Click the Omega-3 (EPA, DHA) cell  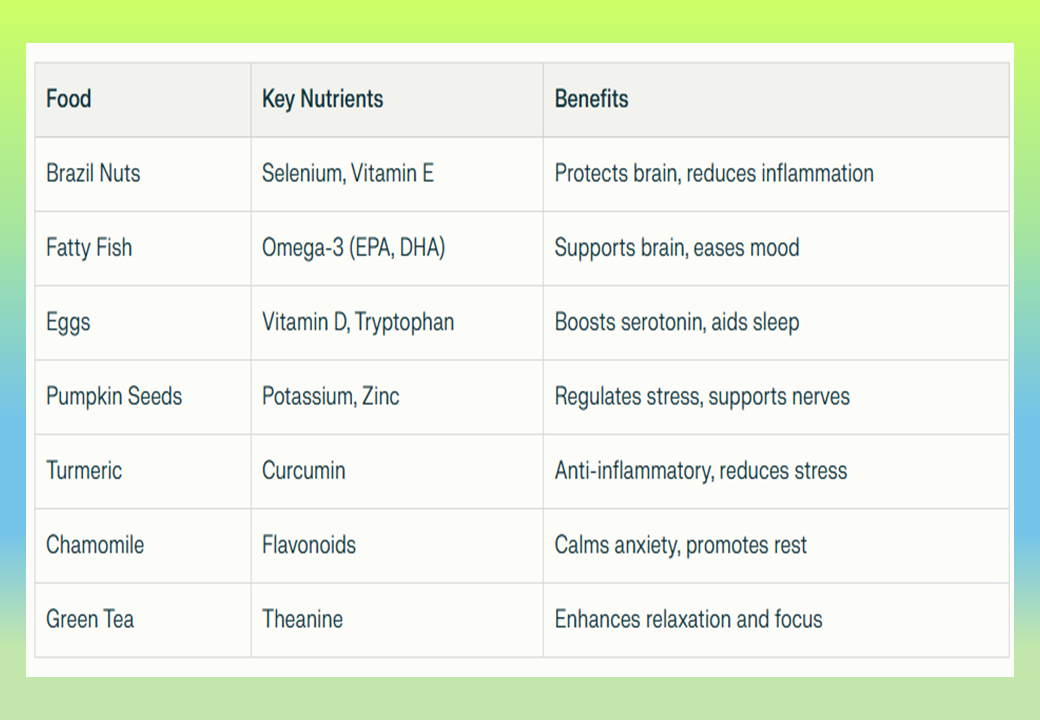click(353, 247)
